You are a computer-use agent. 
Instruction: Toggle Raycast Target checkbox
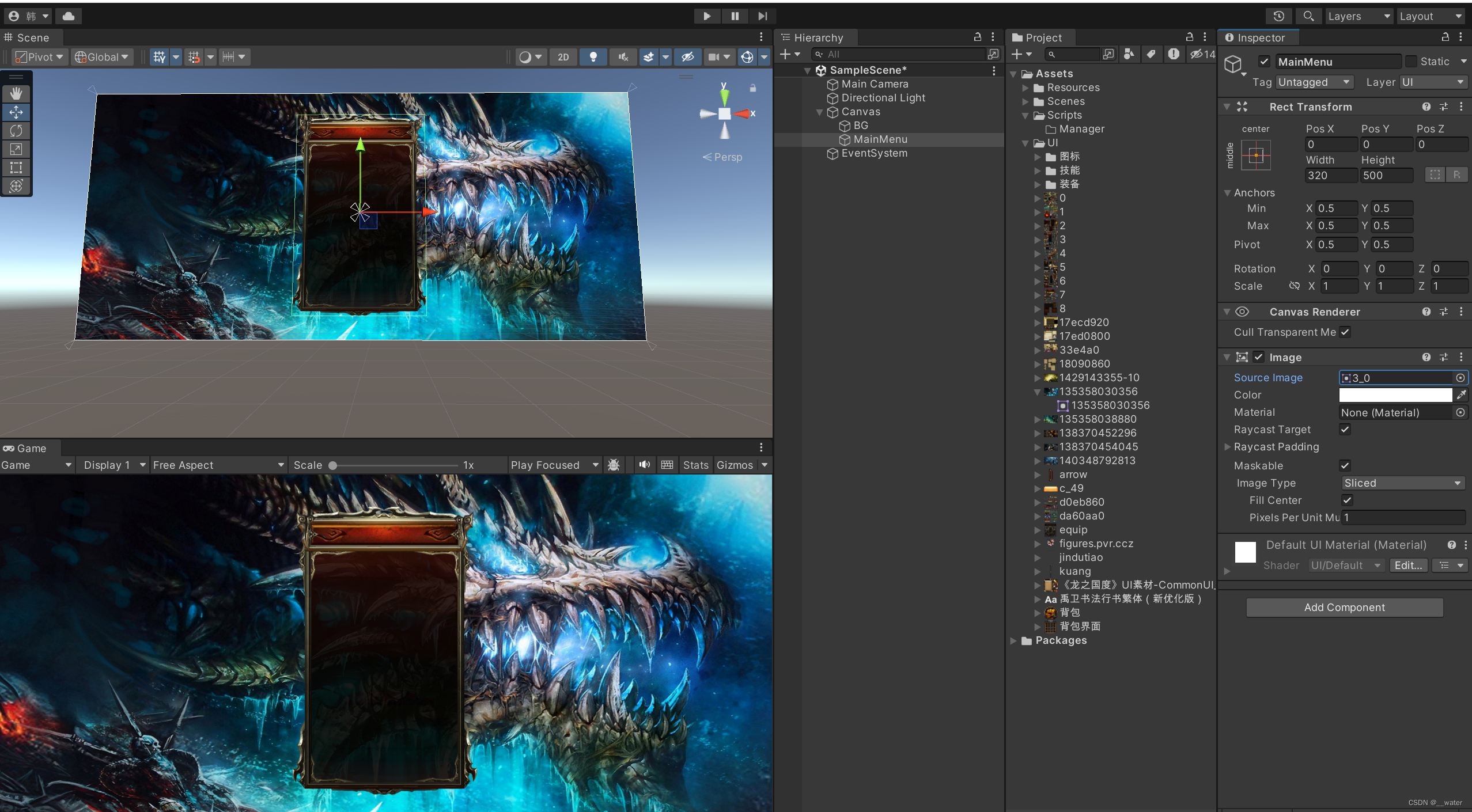(x=1345, y=430)
